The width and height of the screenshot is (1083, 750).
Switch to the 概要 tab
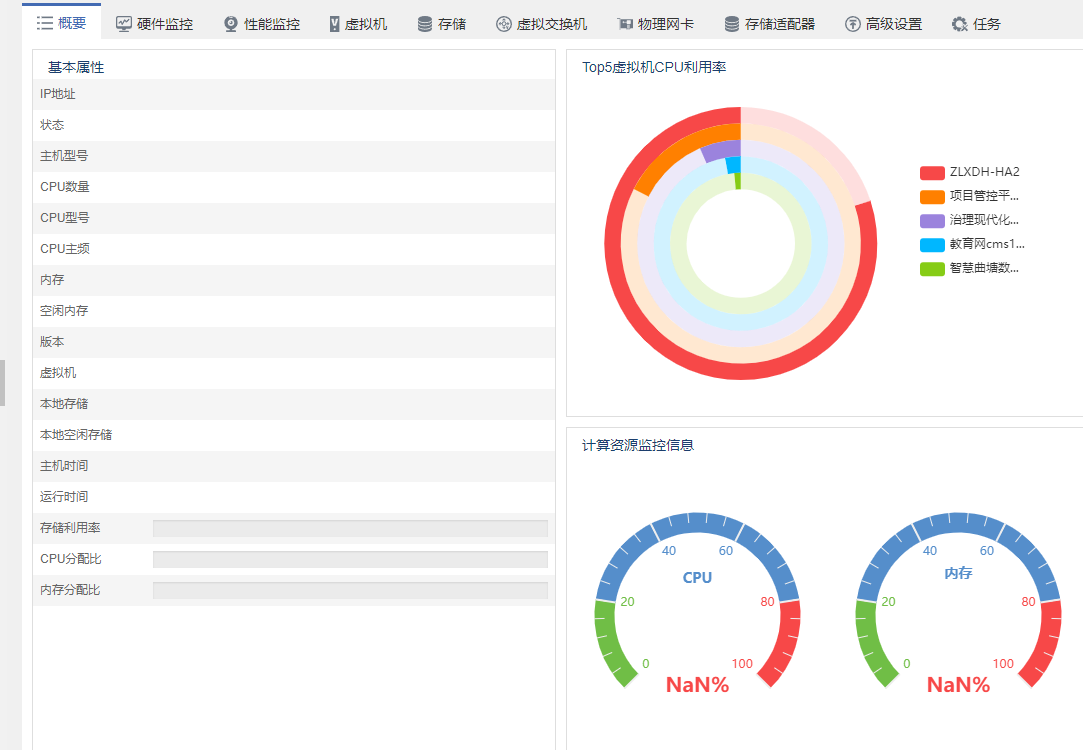(61, 21)
